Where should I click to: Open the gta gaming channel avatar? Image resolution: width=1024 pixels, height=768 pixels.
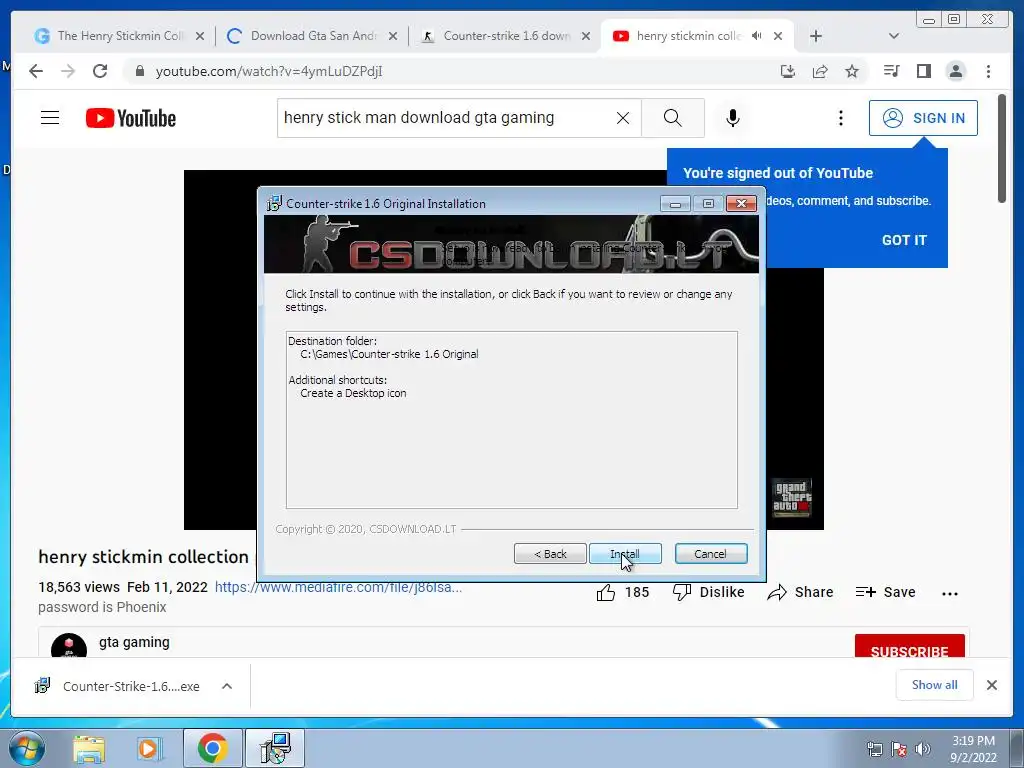pyautogui.click(x=69, y=647)
